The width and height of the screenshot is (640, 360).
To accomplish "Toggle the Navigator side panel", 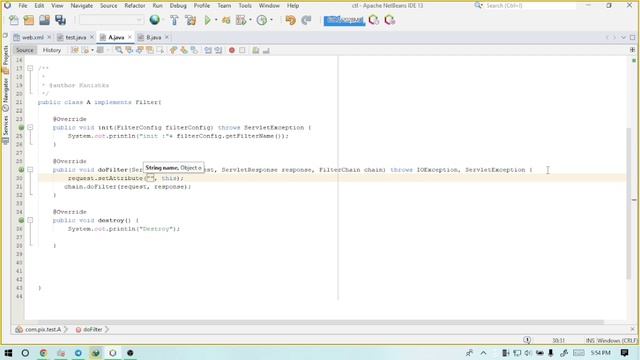I will pyautogui.click(x=5, y=95).
